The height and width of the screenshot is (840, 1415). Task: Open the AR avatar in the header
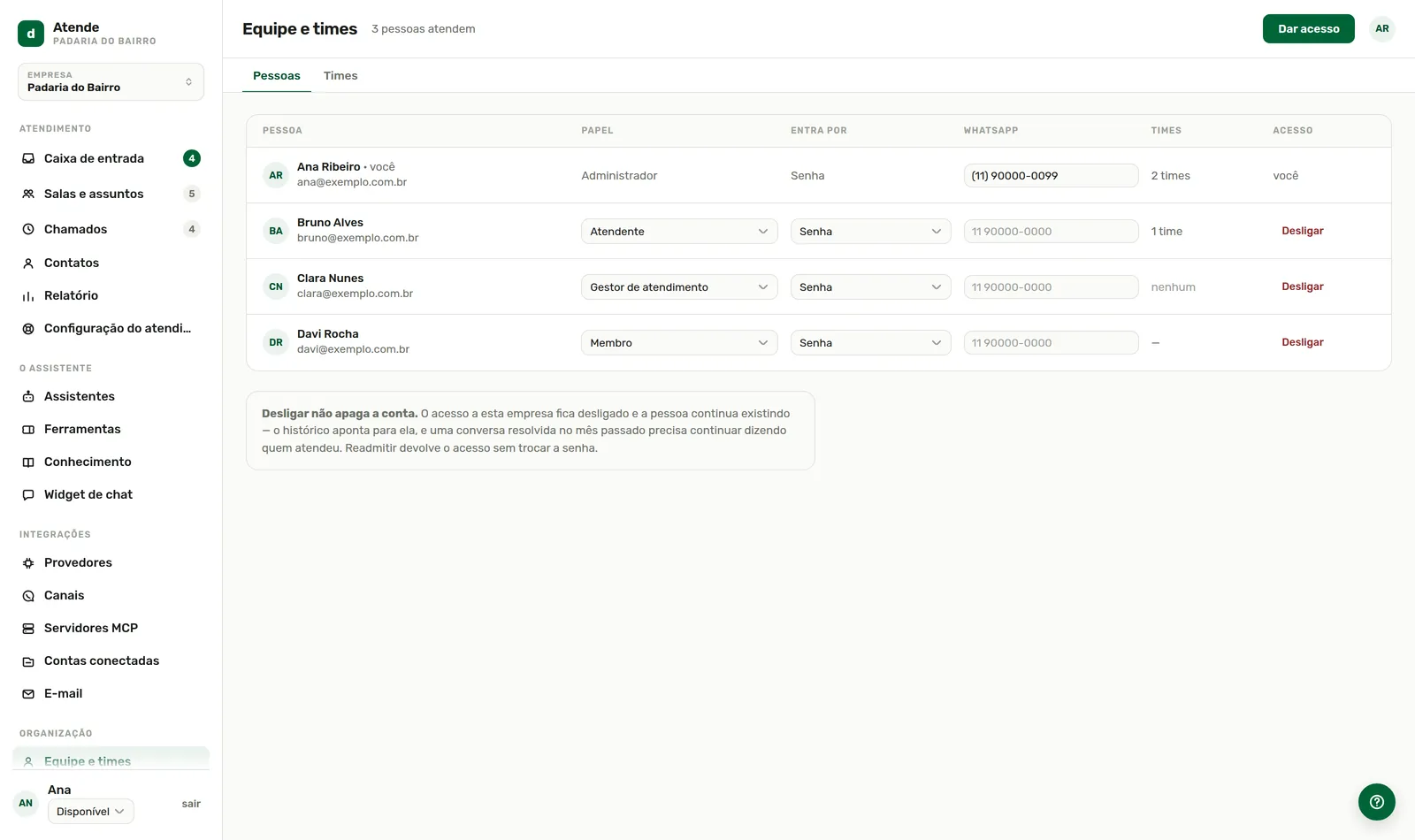click(1381, 28)
